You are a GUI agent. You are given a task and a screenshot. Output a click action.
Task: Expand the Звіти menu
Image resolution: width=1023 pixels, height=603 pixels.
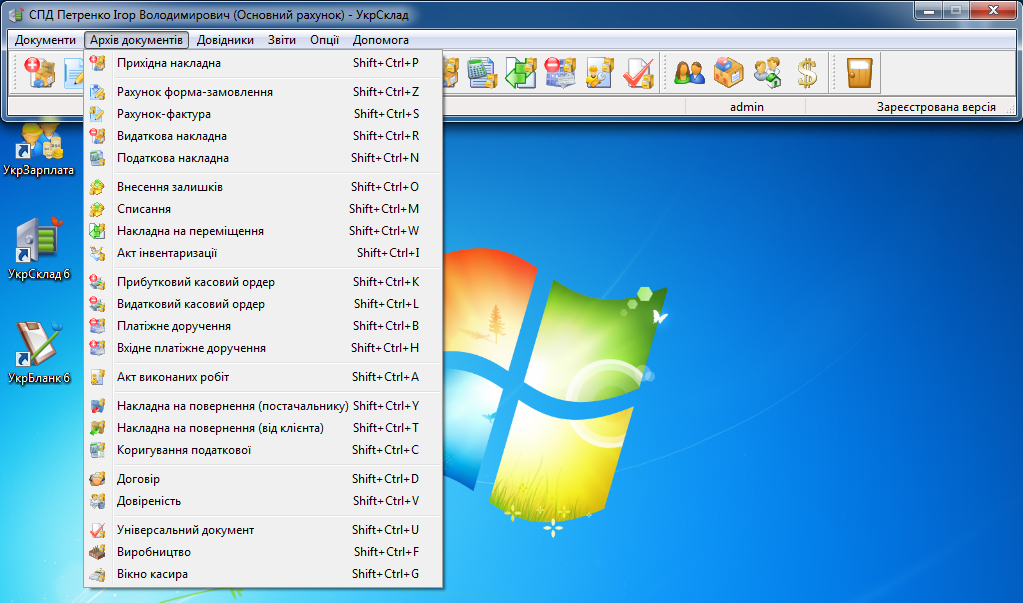(282, 40)
